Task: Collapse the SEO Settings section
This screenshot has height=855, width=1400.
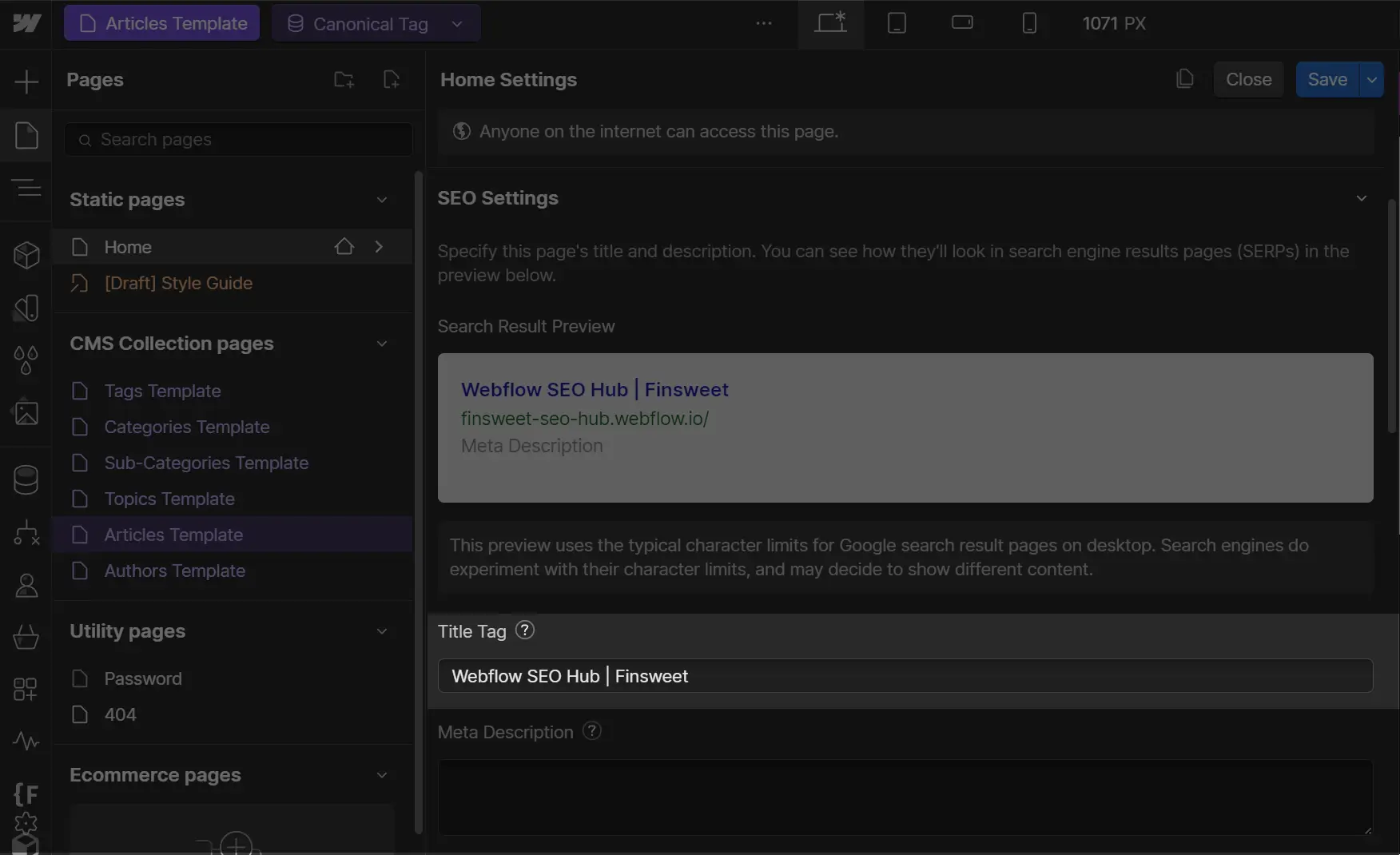Action: [1362, 198]
